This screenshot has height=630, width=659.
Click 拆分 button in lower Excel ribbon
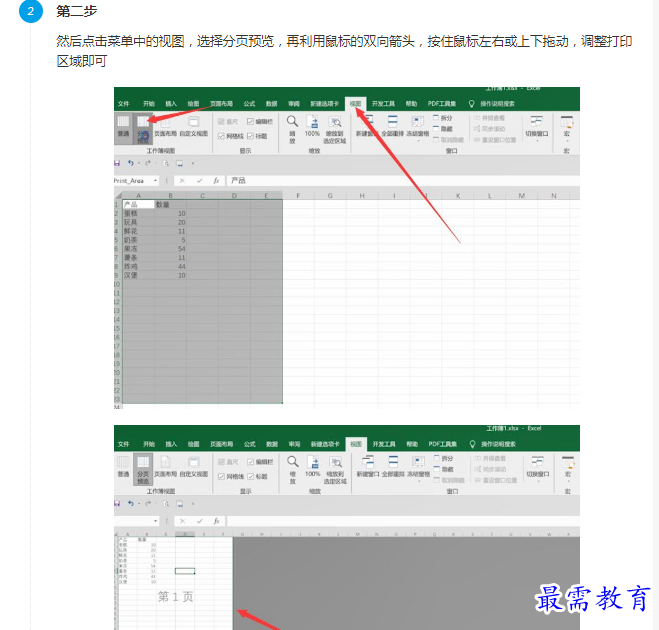coord(443,458)
